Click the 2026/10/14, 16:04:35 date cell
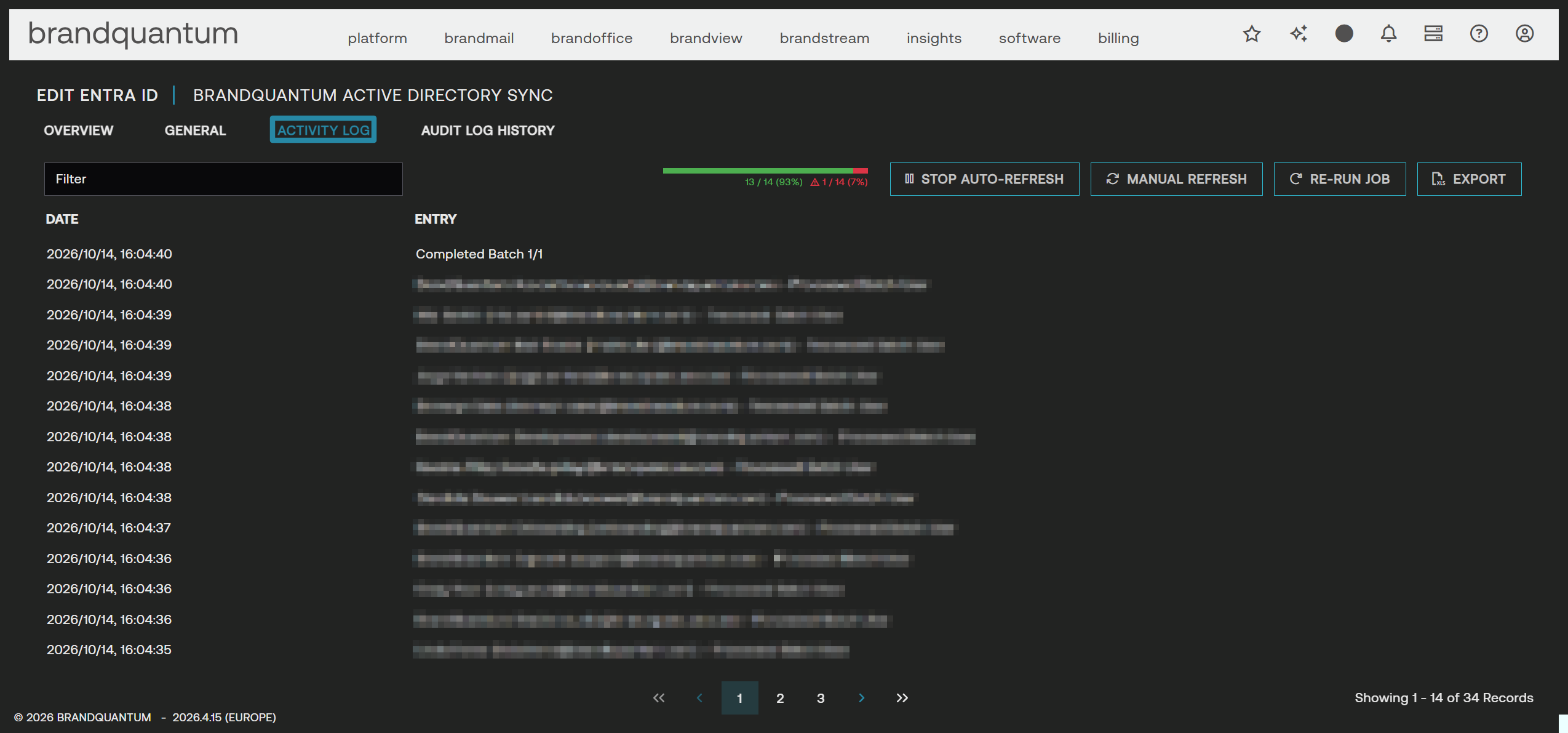Viewport: 1568px width, 733px height. (109, 650)
